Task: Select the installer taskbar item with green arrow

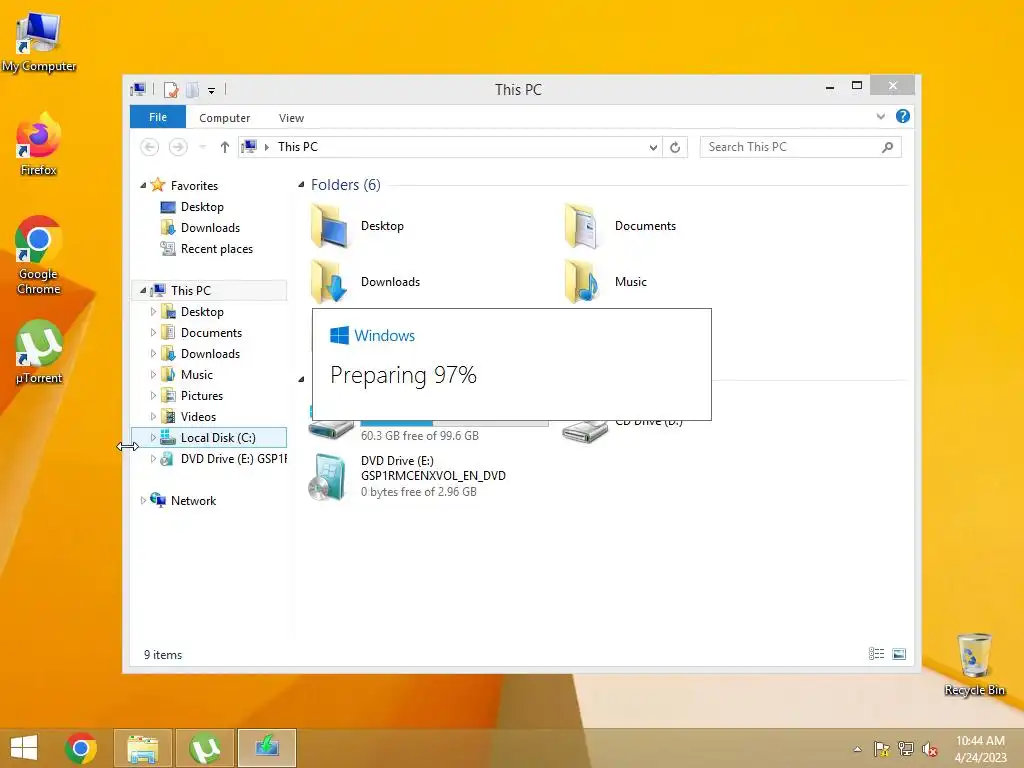Action: click(x=267, y=748)
